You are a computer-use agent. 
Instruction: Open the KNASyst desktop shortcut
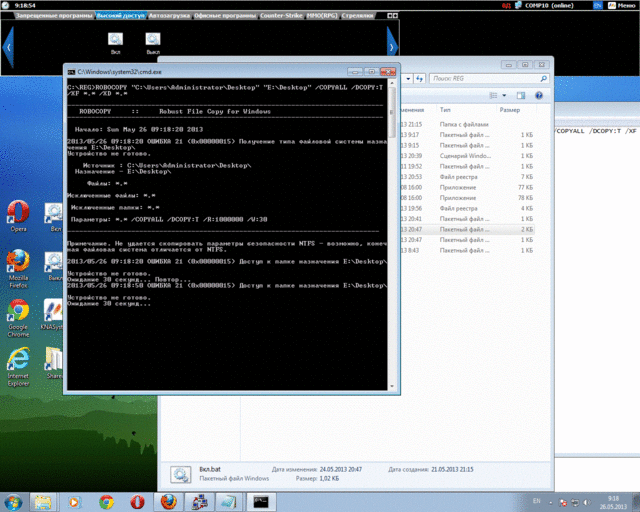[x=52, y=314]
